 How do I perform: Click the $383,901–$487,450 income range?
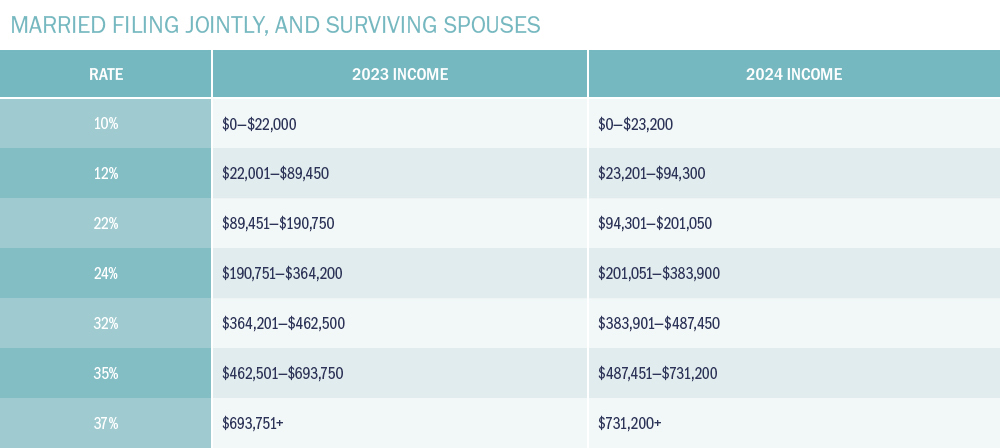coord(659,323)
